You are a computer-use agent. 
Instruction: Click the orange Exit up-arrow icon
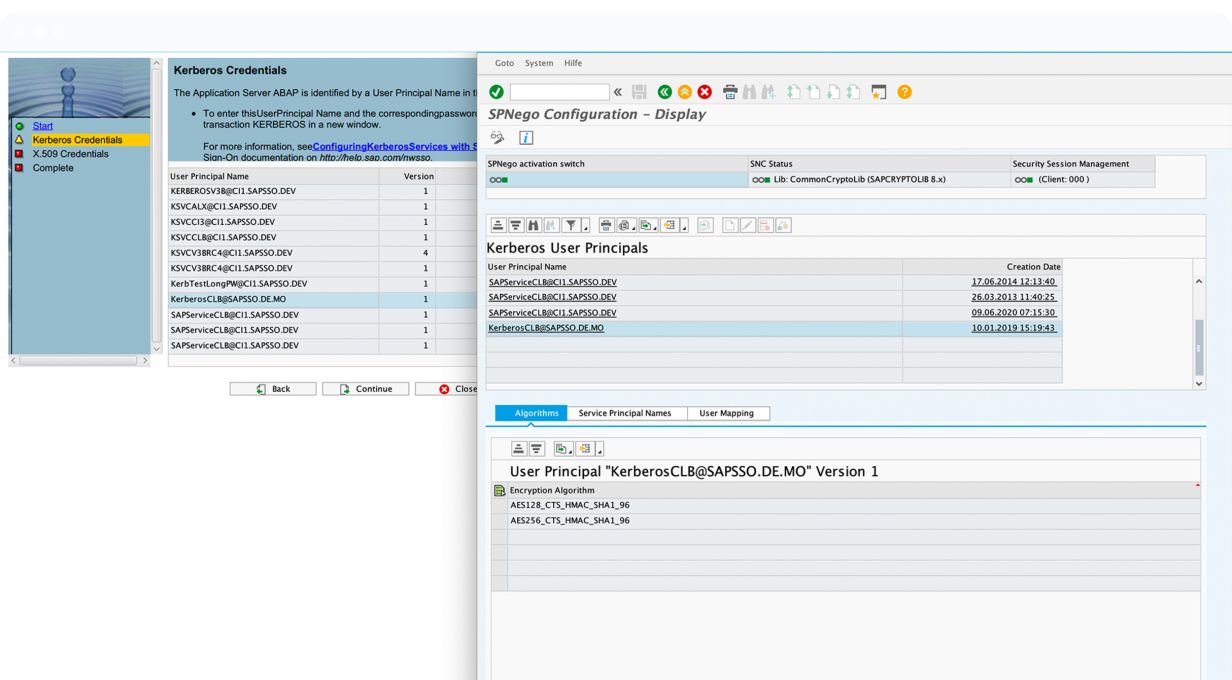click(x=685, y=92)
